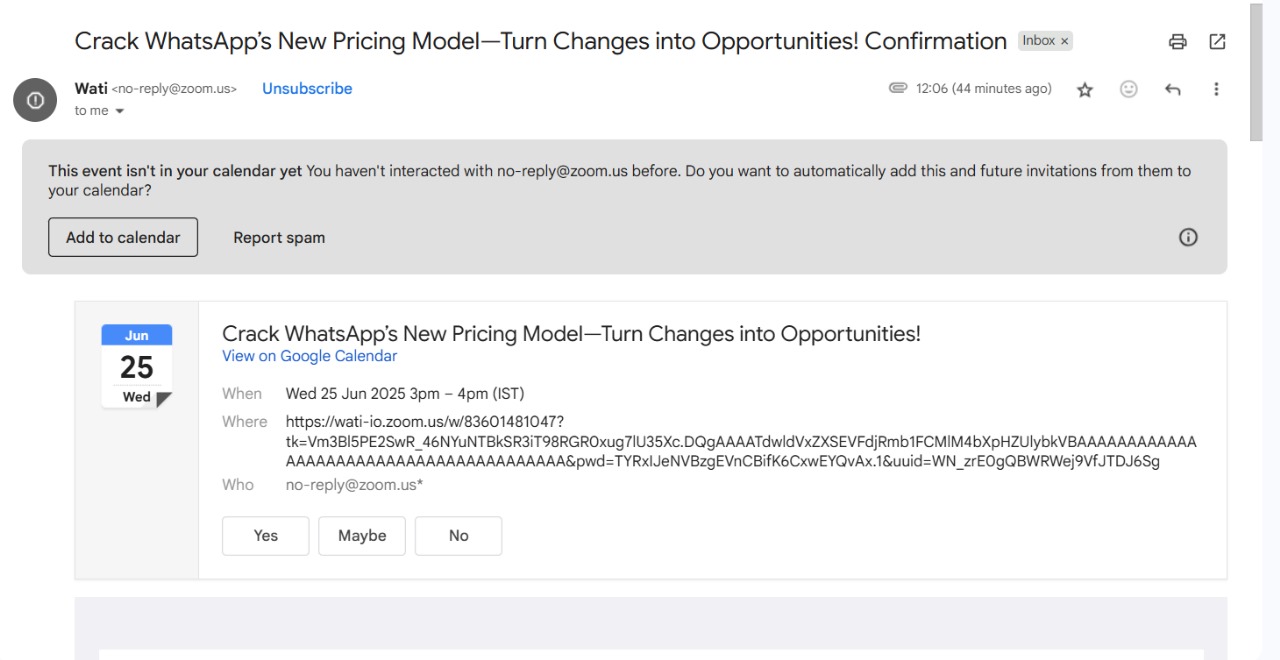This screenshot has width=1280, height=660.
Task: Open the three-dot More options menu
Action: pos(1217,89)
